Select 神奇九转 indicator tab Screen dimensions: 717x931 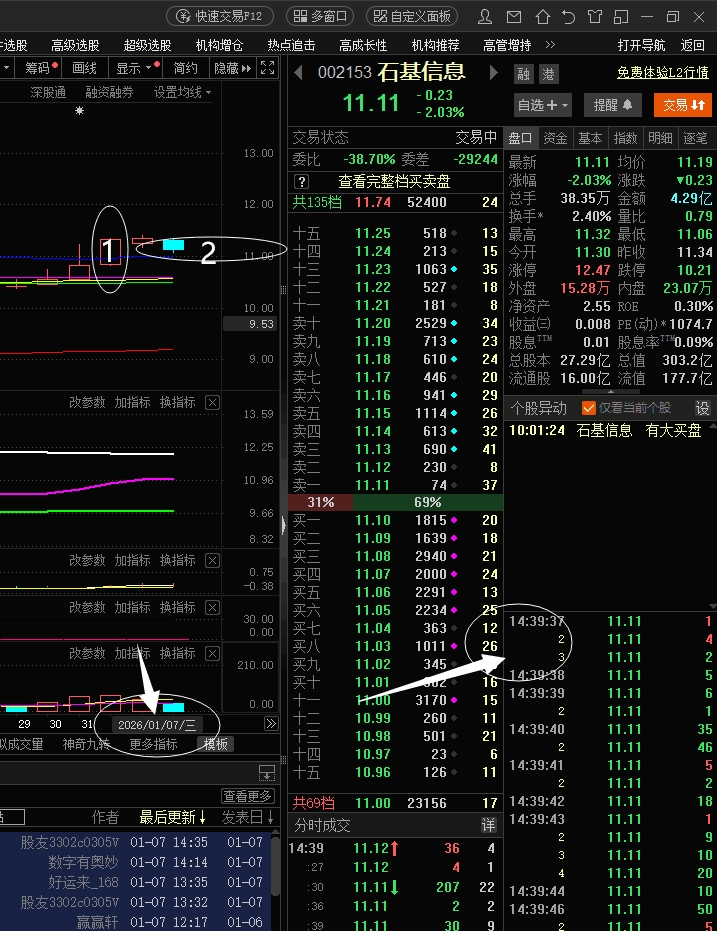[87, 745]
